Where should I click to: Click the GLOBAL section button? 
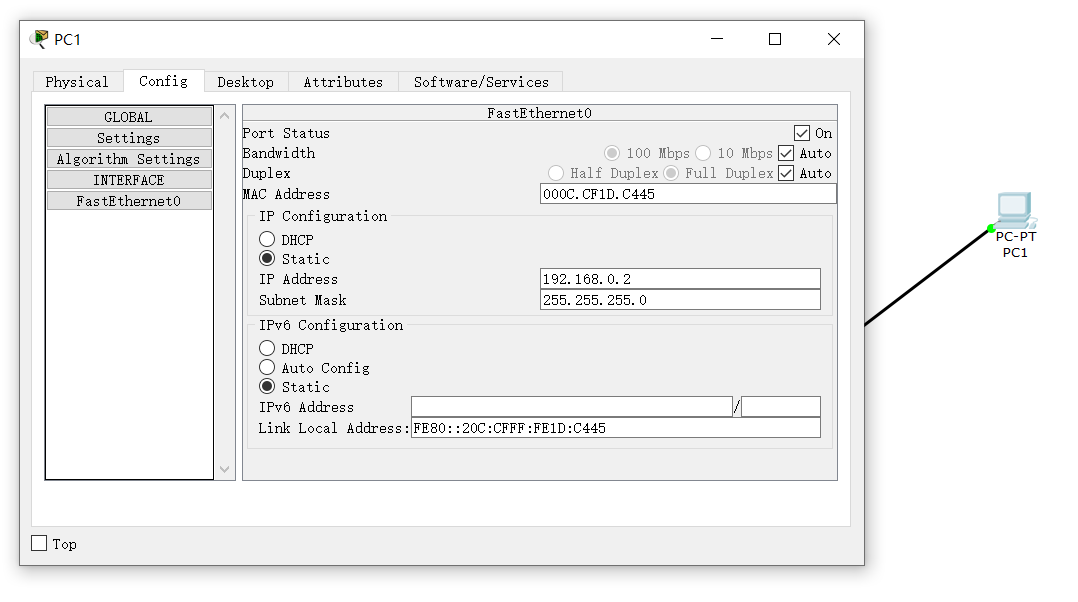coord(129,117)
